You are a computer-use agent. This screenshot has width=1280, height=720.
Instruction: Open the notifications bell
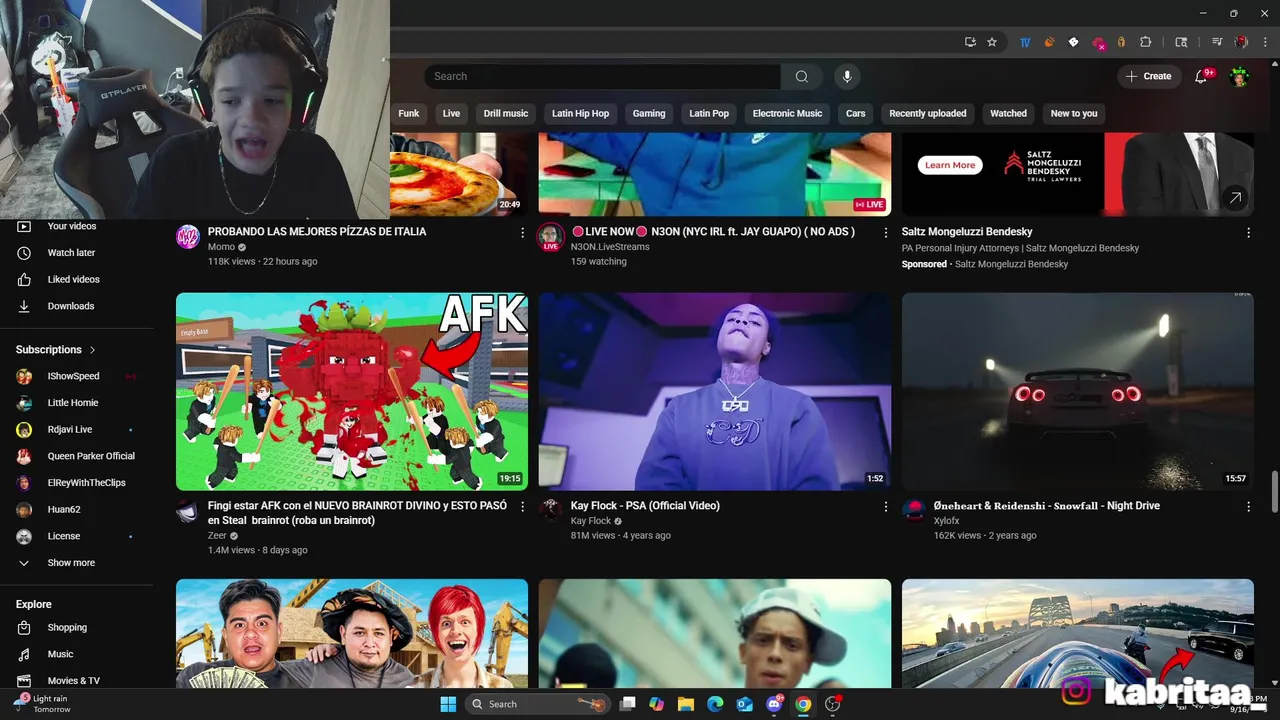pyautogui.click(x=1202, y=77)
